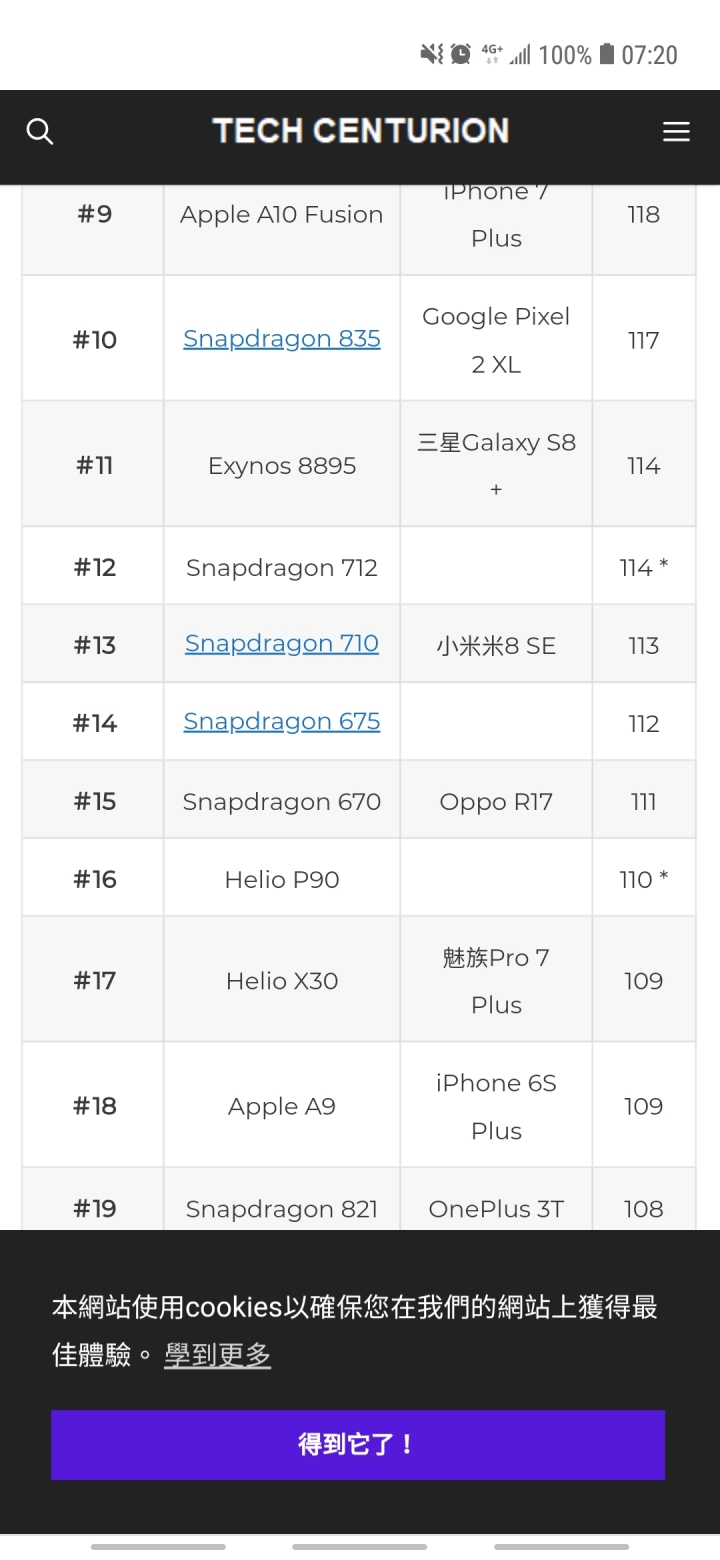
Task: Select the Apple A10 Fusion cell
Action: (282, 214)
